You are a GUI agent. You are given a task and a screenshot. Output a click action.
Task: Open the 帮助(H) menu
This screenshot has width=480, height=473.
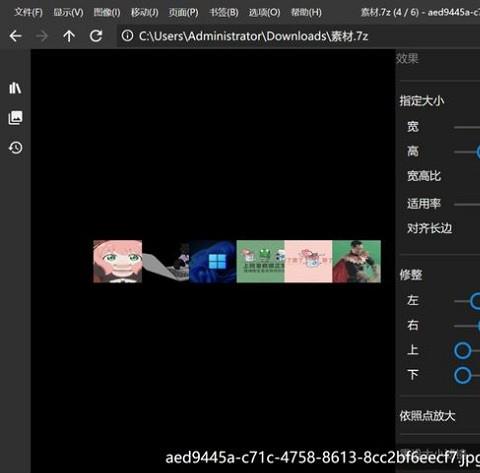pyautogui.click(x=306, y=13)
